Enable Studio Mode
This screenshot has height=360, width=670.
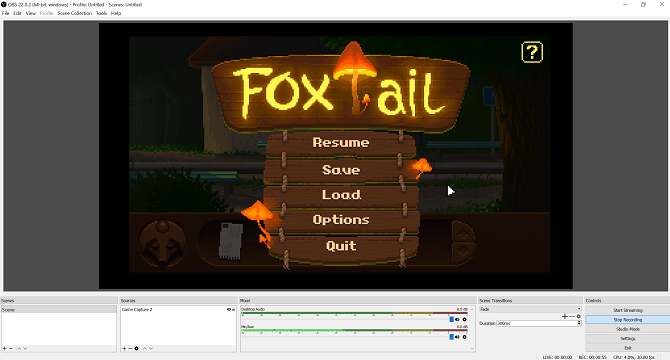(x=628, y=329)
